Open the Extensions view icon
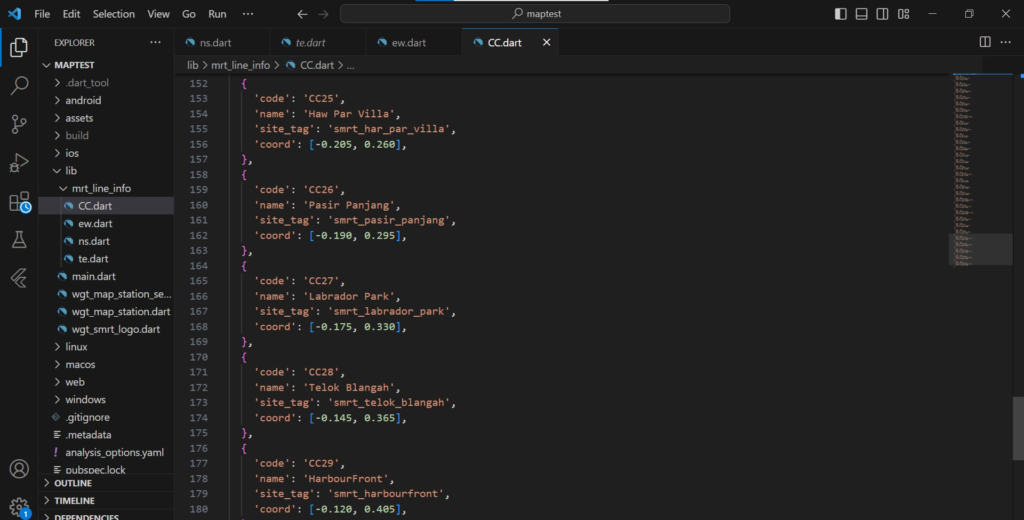This screenshot has width=1024, height=520. tap(19, 202)
